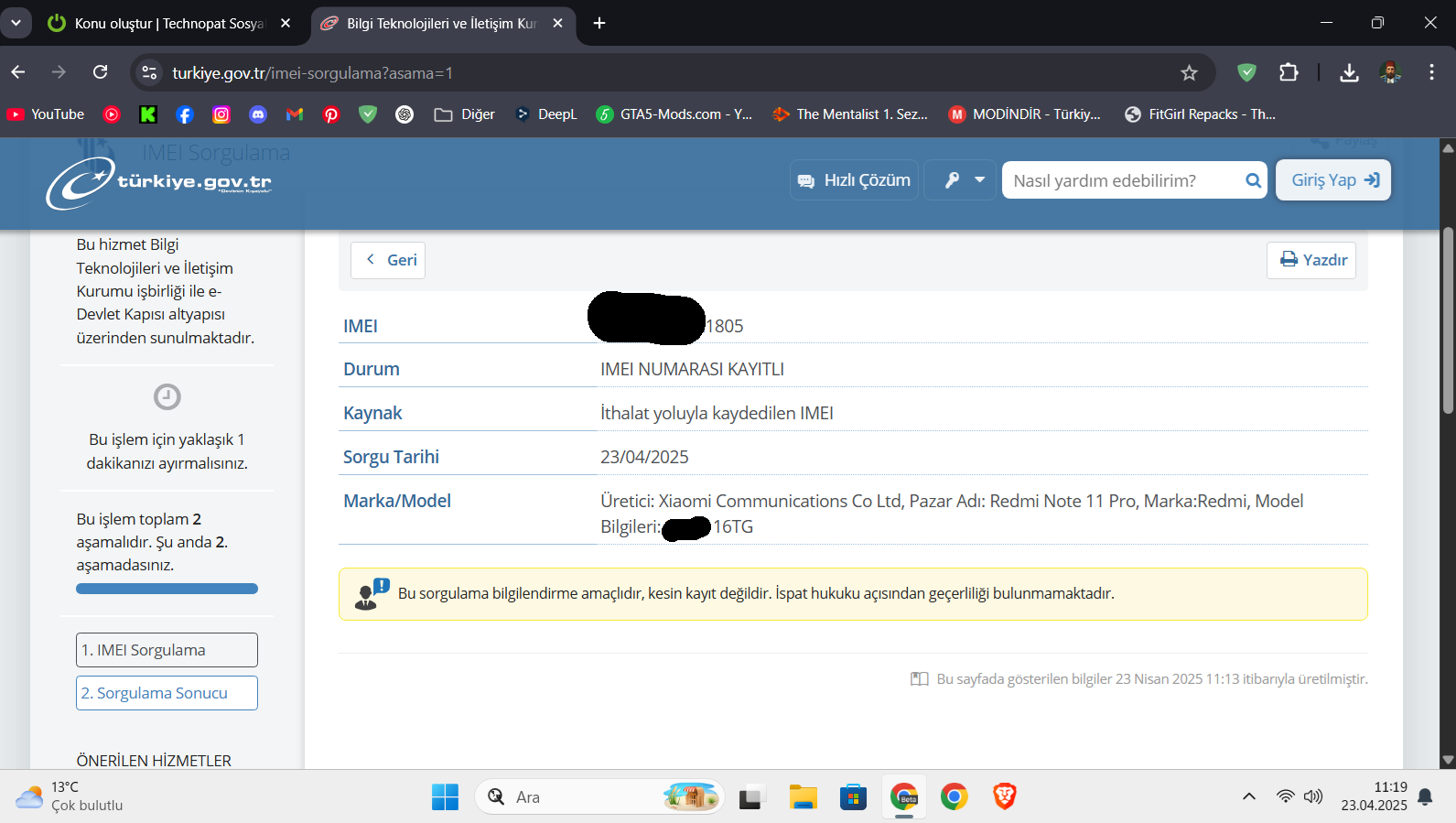Viewport: 1456px width, 823px height.
Task: Open File Explorer from the taskbar
Action: click(803, 797)
